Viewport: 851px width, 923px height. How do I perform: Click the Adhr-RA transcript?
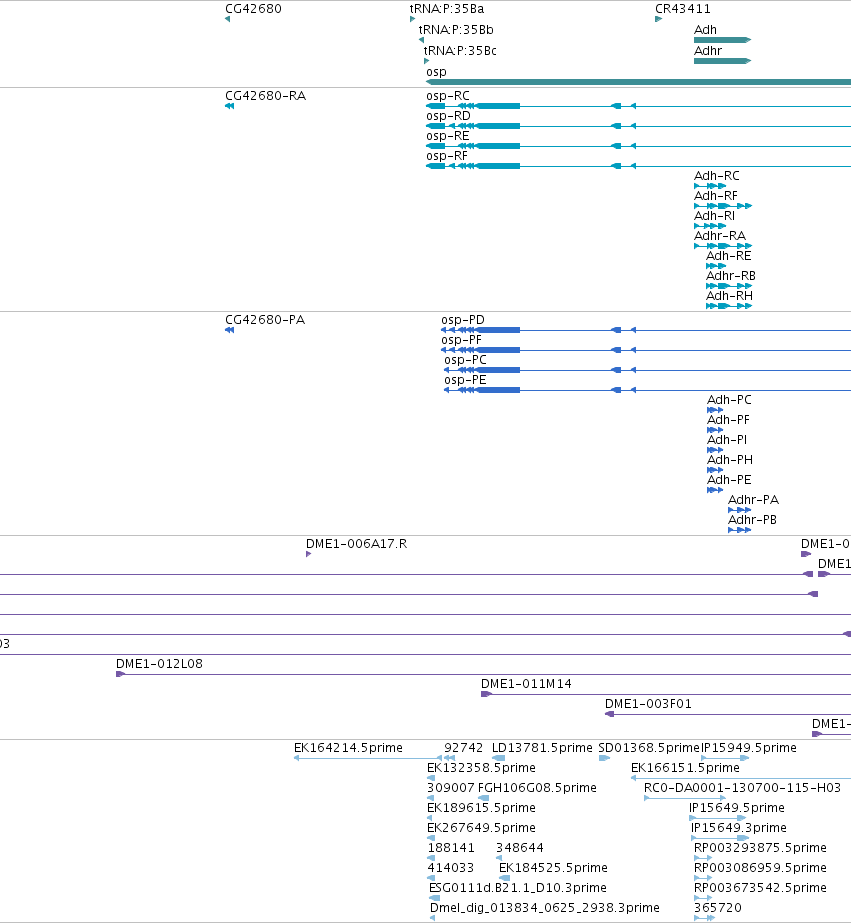pyautogui.click(x=723, y=246)
